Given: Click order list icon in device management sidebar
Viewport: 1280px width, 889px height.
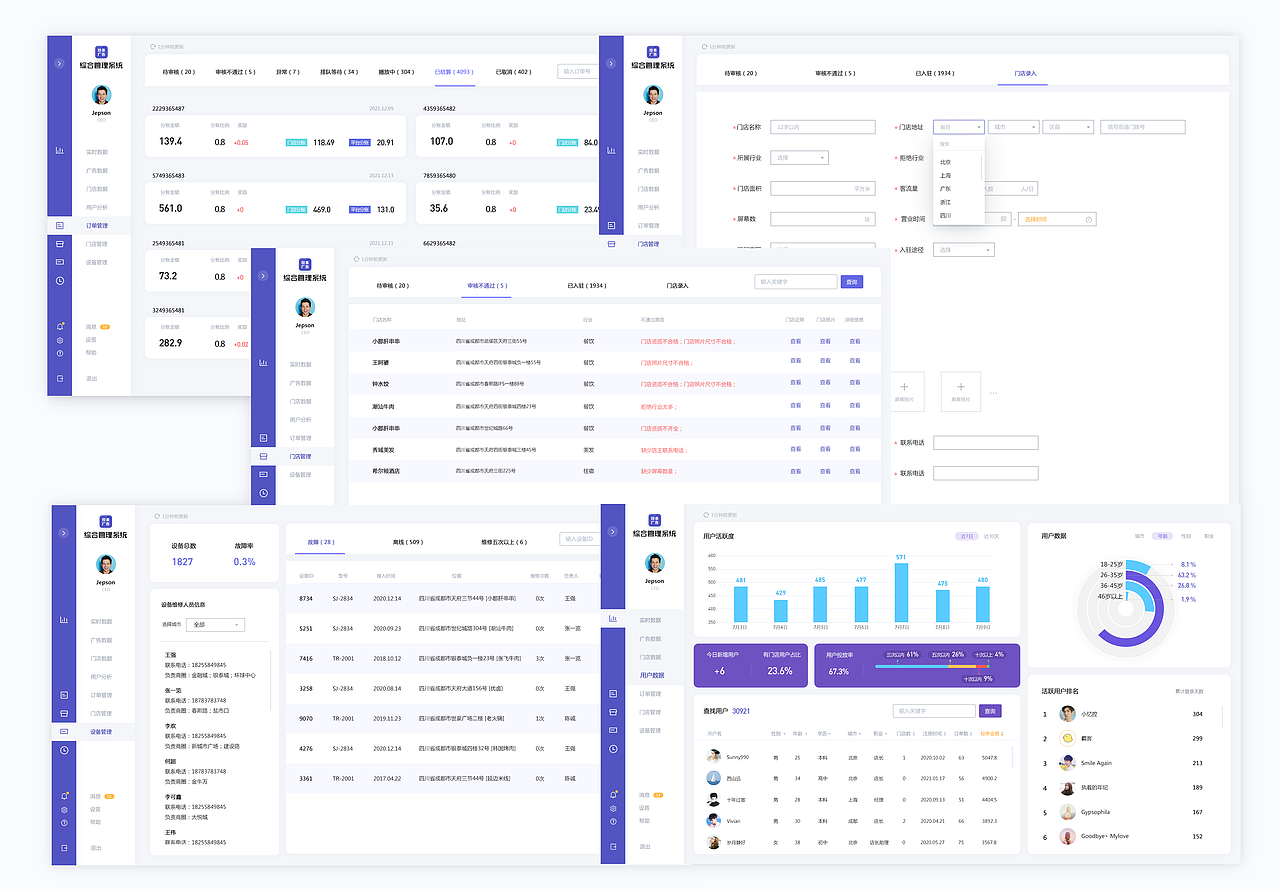Looking at the screenshot, I should click(x=64, y=695).
